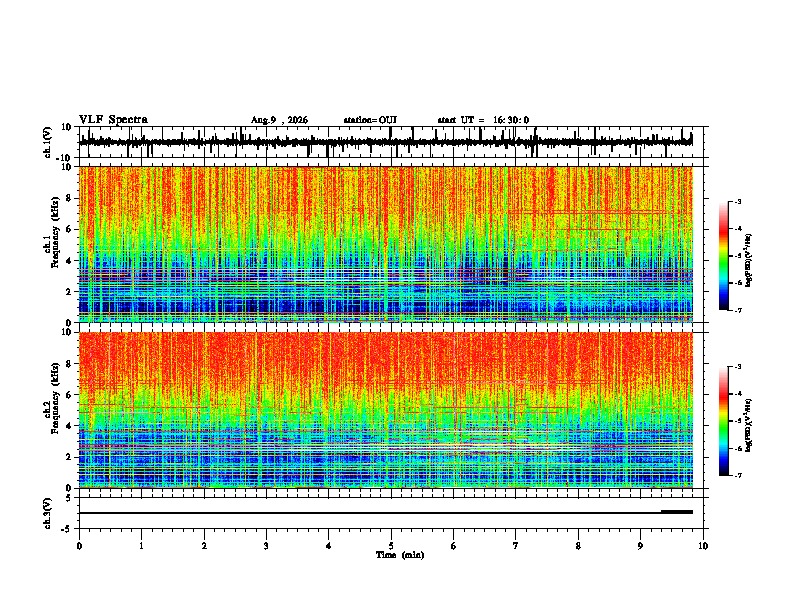
Task: Click the "6" tick on ch.2 frequency axis
Action: 70,394
